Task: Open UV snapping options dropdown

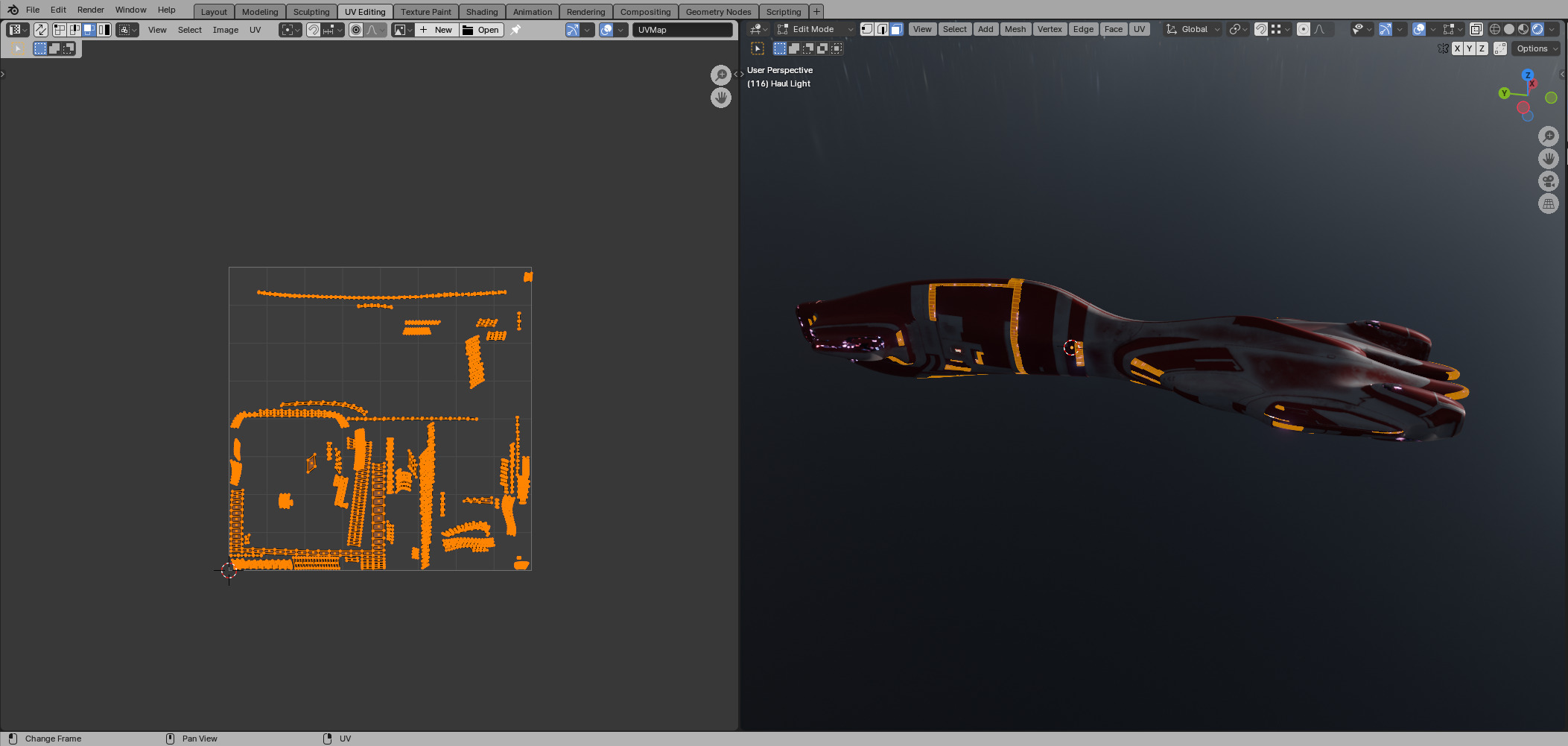Action: 333,30
